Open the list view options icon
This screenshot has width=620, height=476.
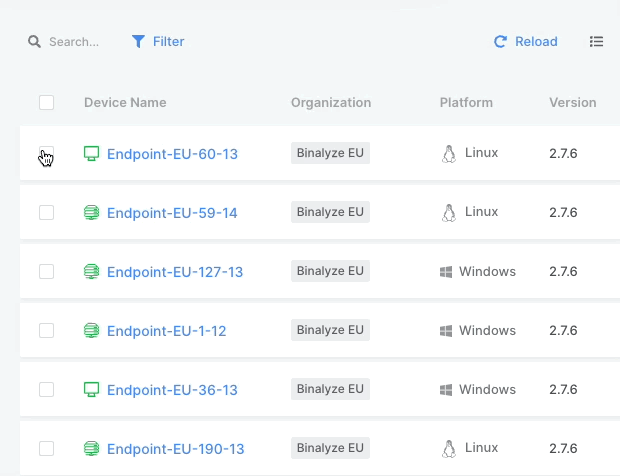click(x=597, y=42)
